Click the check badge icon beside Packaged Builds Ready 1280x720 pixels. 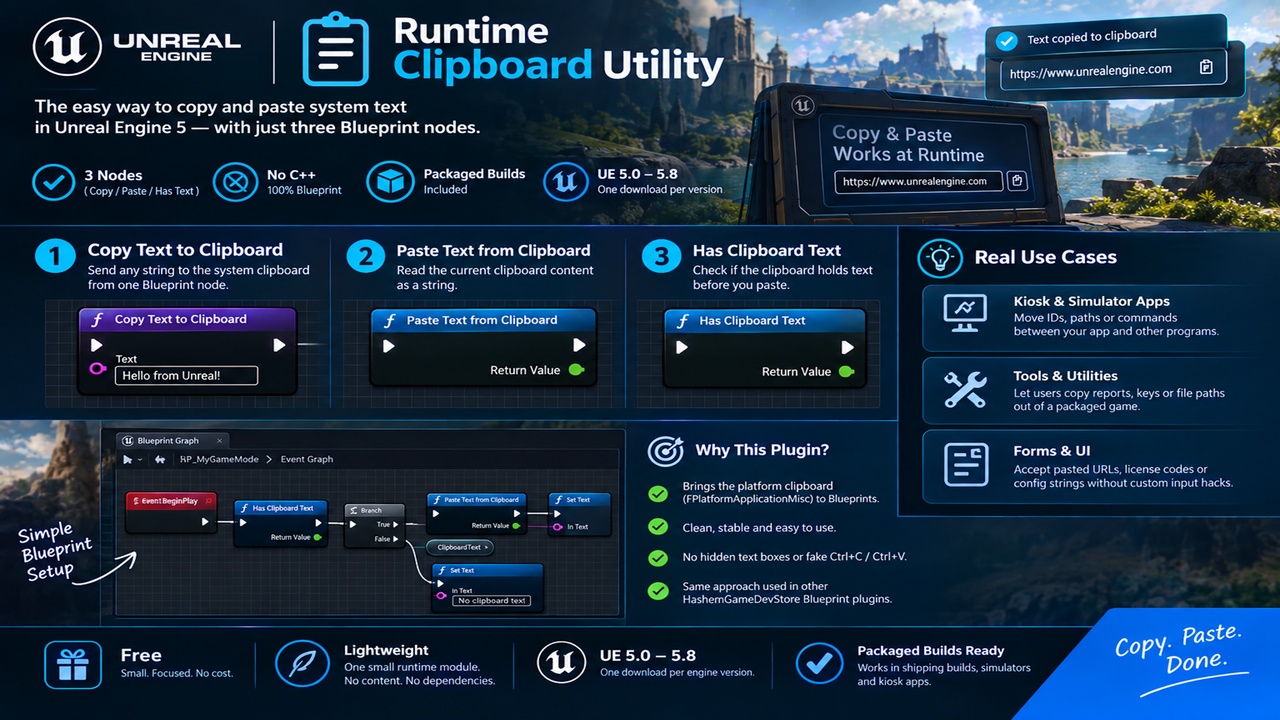point(821,664)
